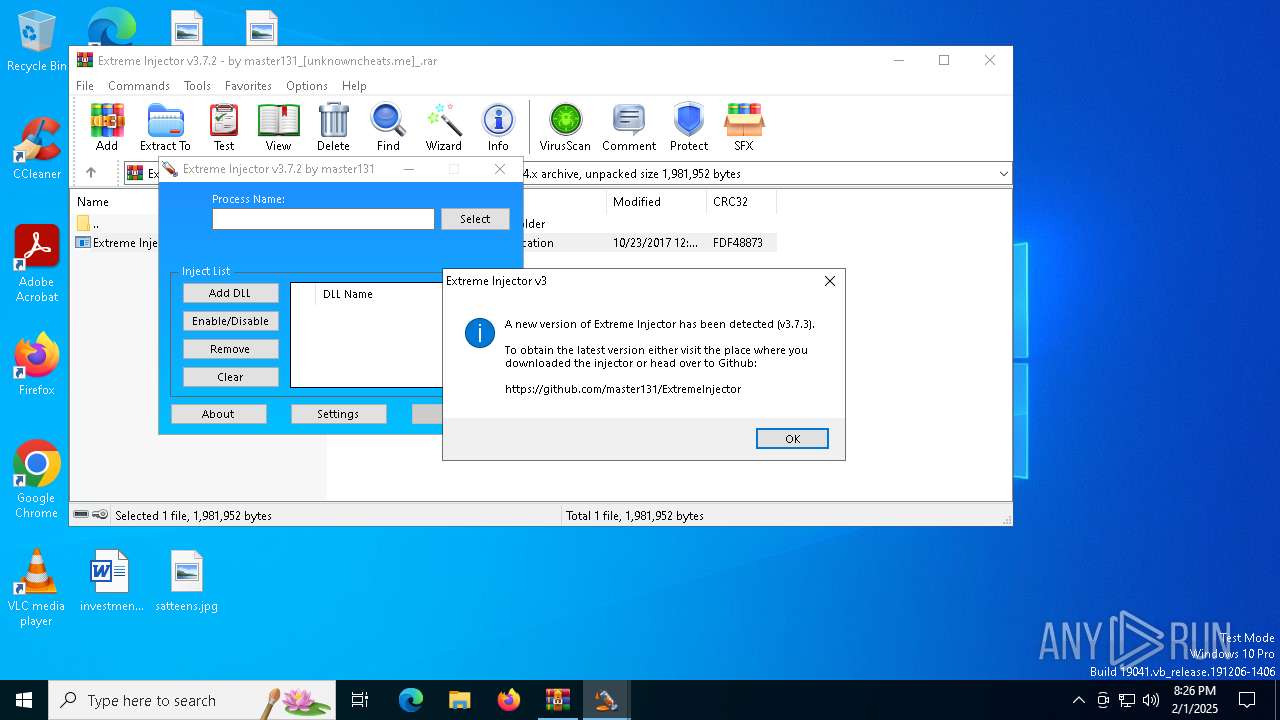The image size is (1280, 720).
Task: Sort by the Modified column header
Action: pyautogui.click(x=656, y=202)
